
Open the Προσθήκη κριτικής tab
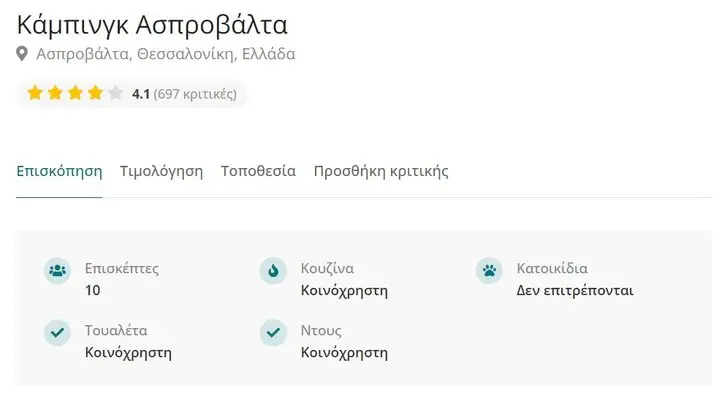[381, 171]
